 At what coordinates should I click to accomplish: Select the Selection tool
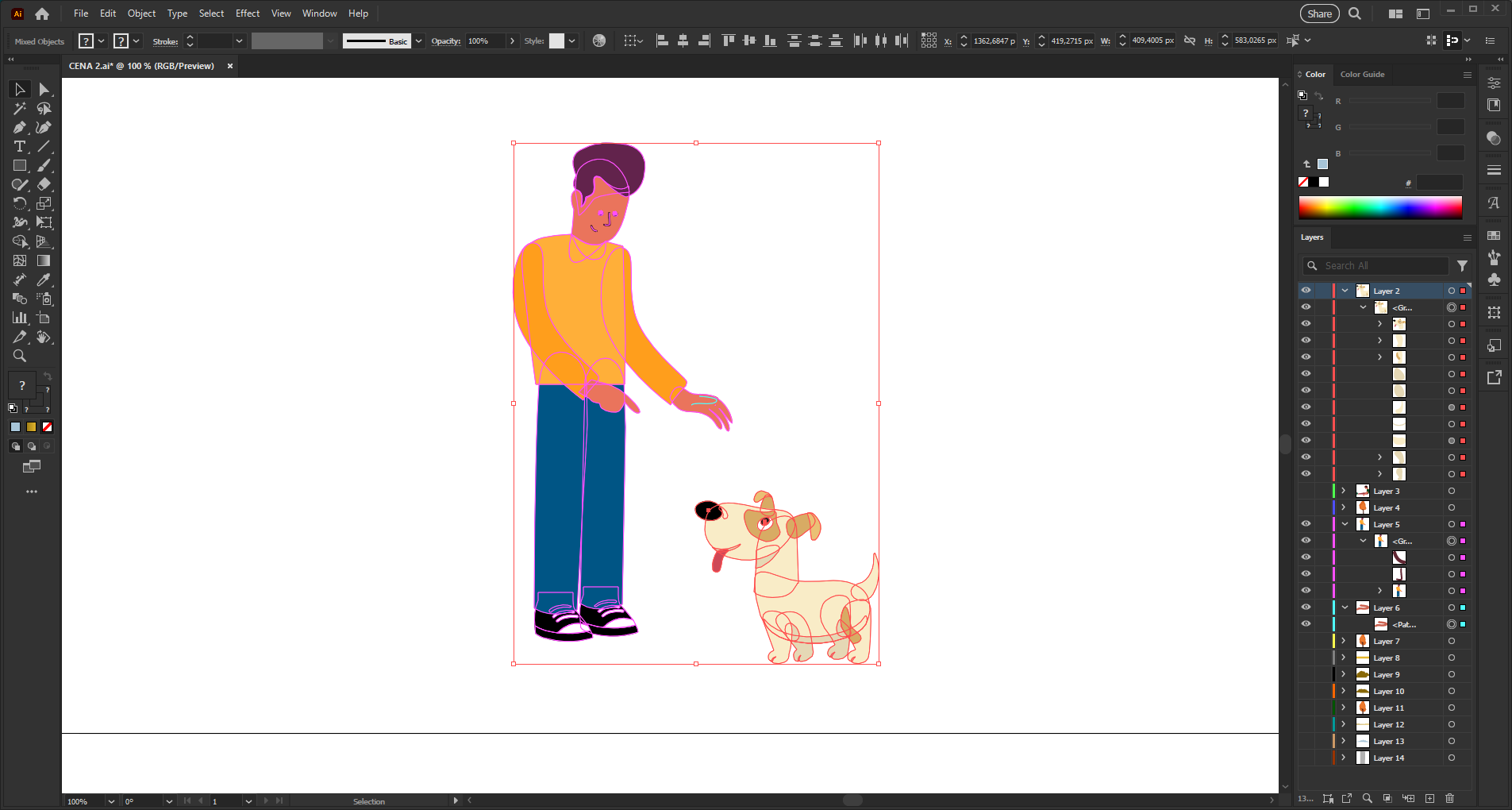[20, 90]
